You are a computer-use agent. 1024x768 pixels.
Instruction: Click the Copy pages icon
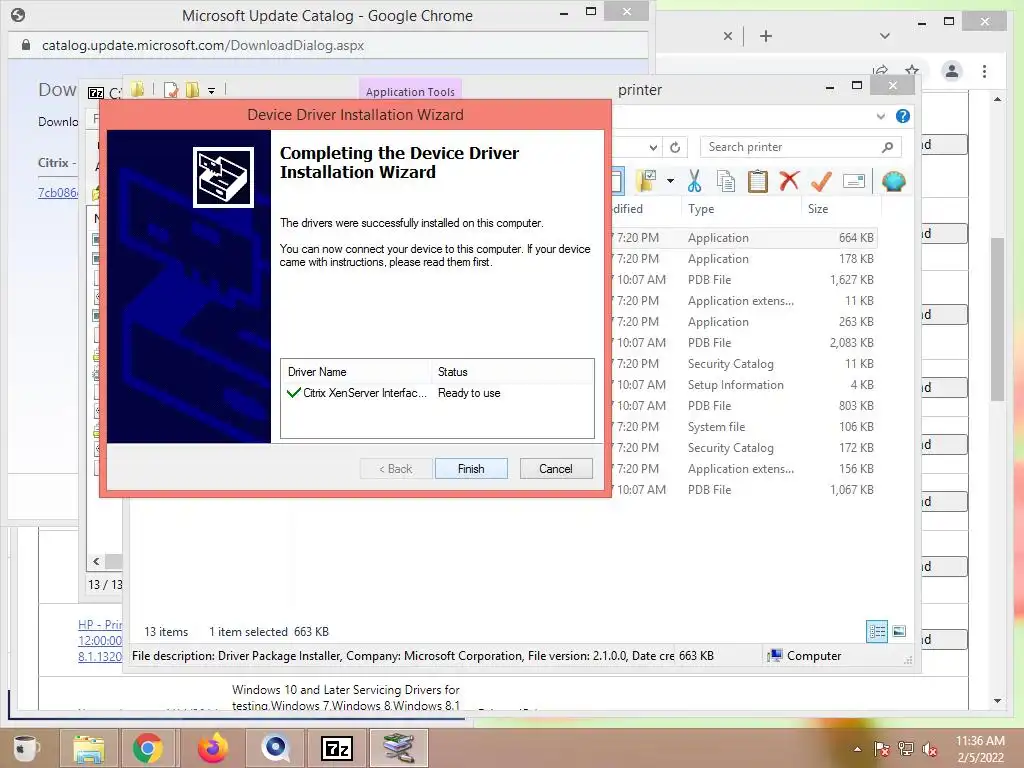[726, 181]
